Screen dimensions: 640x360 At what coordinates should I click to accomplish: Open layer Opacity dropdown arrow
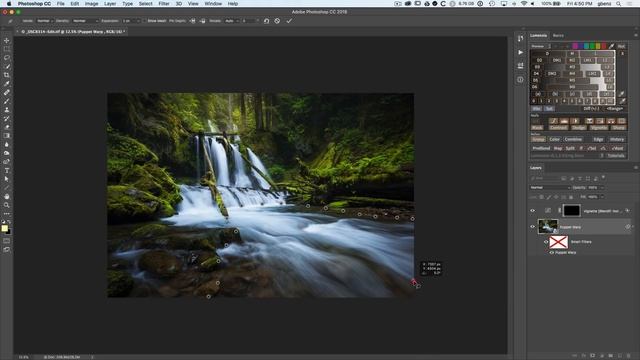[603, 188]
